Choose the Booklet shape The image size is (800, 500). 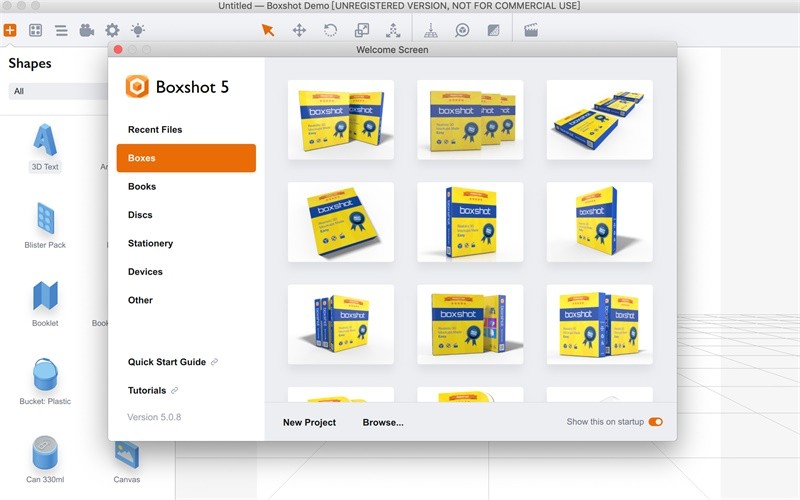(x=45, y=304)
